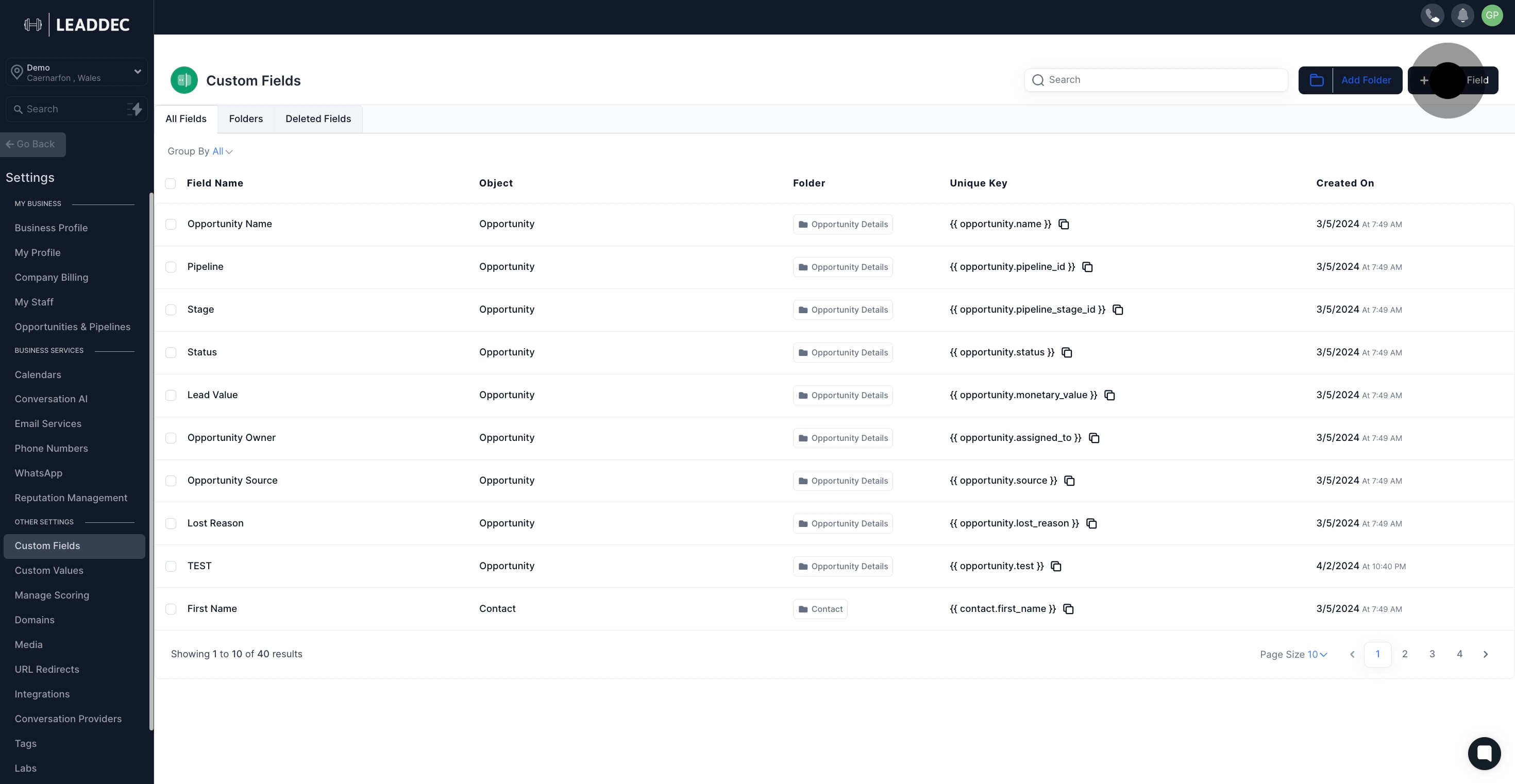The image size is (1515, 784).
Task: Click the Go Back button
Action: click(x=32, y=145)
